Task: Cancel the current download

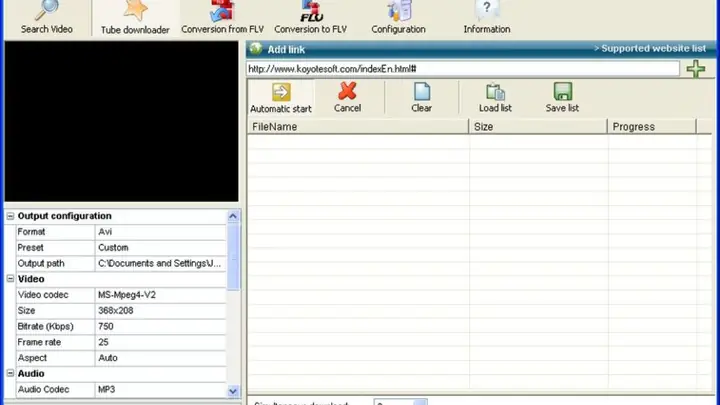Action: pos(347,97)
